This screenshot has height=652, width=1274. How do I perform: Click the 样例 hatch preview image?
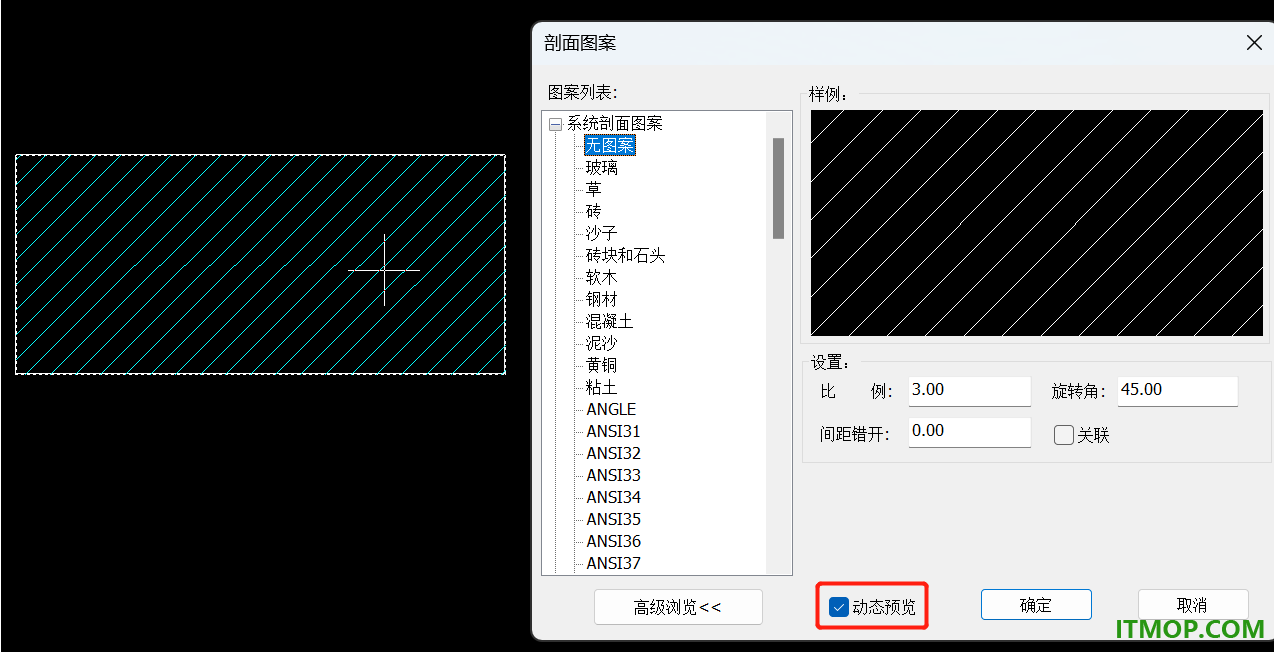[1036, 223]
